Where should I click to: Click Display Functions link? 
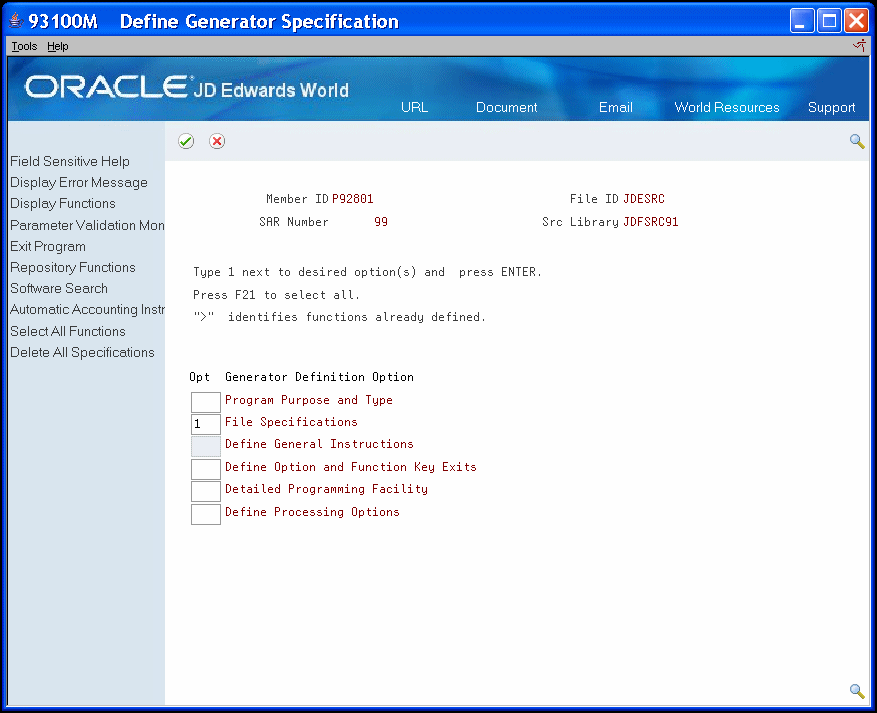(63, 203)
